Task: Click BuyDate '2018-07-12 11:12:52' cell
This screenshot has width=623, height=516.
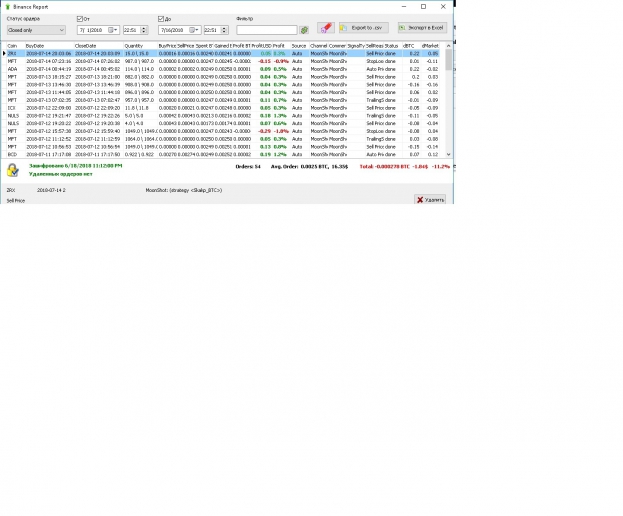Action: 49,139
